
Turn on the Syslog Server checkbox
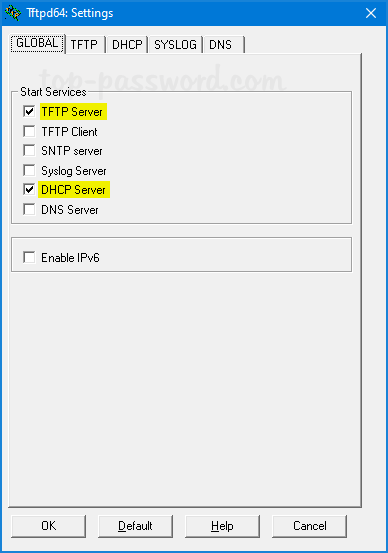[29, 170]
